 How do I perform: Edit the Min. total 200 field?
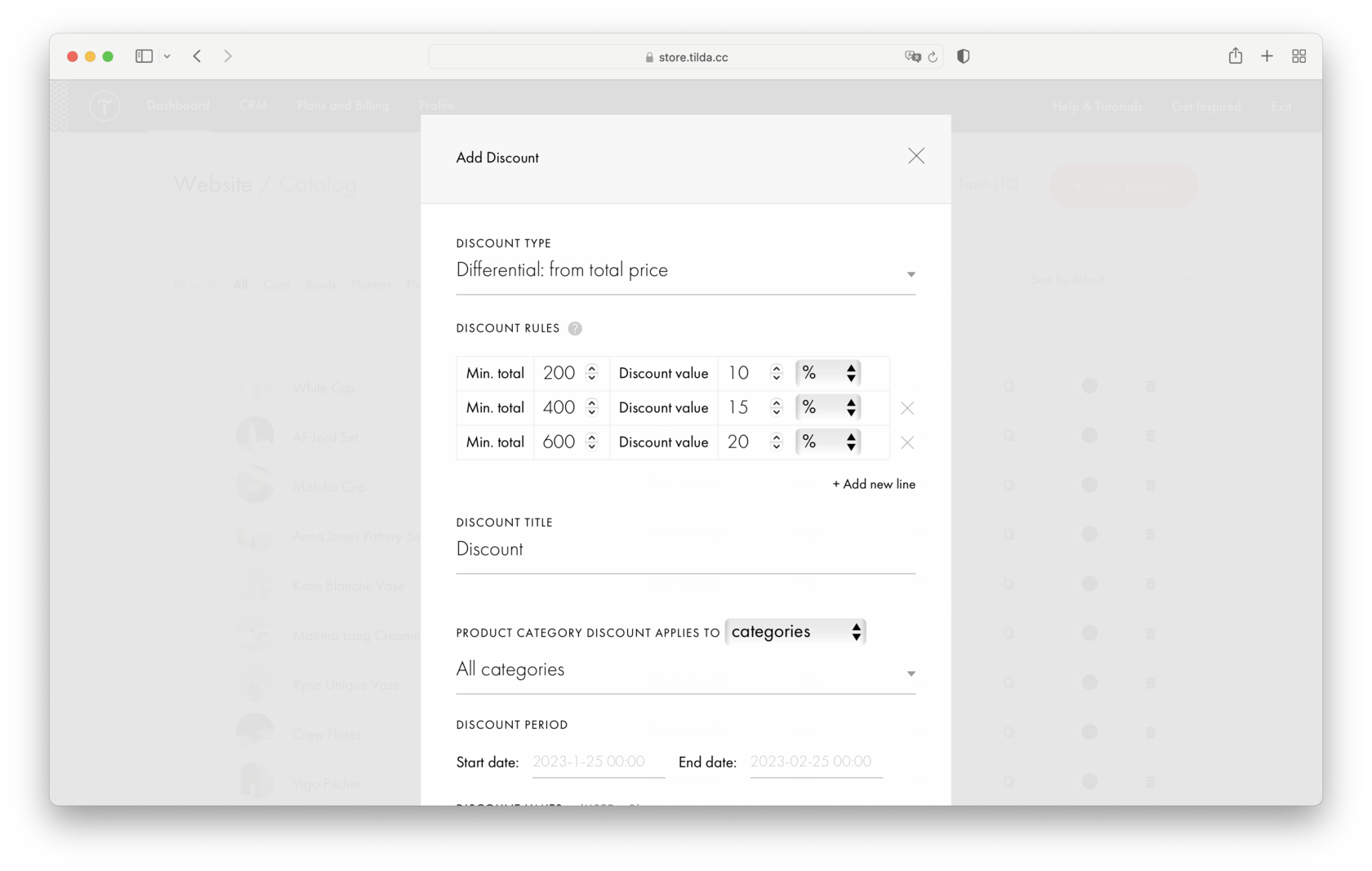pos(559,373)
